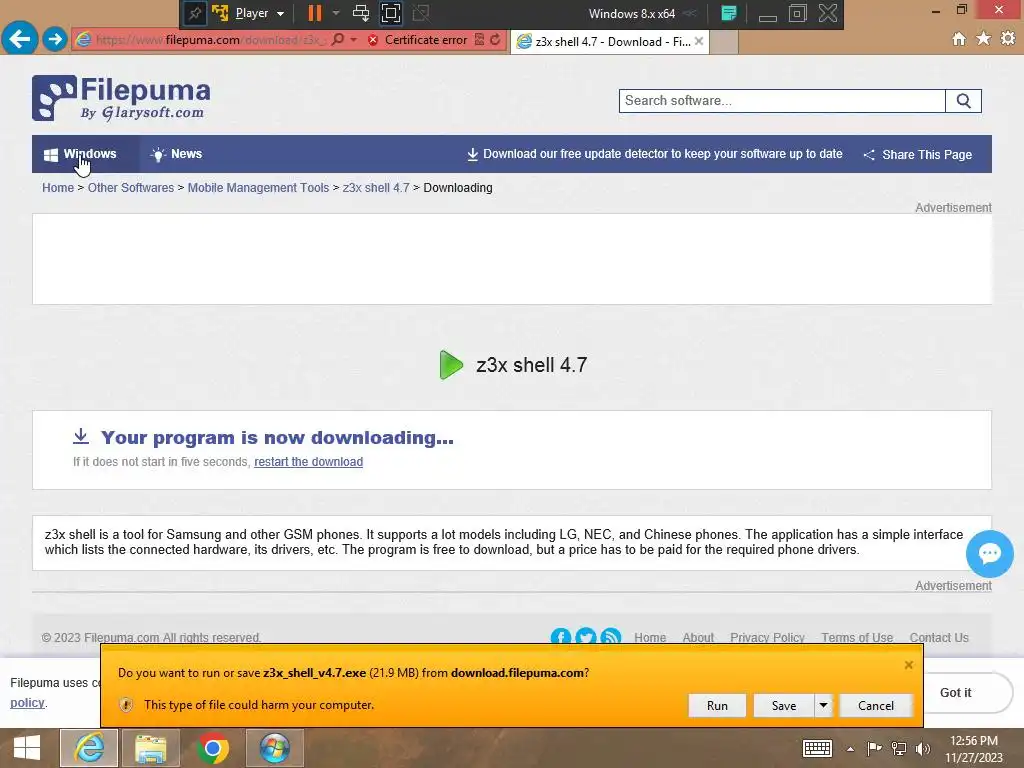The image size is (1024, 768).
Task: Open the Internet Explorer tools gear
Action: click(1008, 39)
